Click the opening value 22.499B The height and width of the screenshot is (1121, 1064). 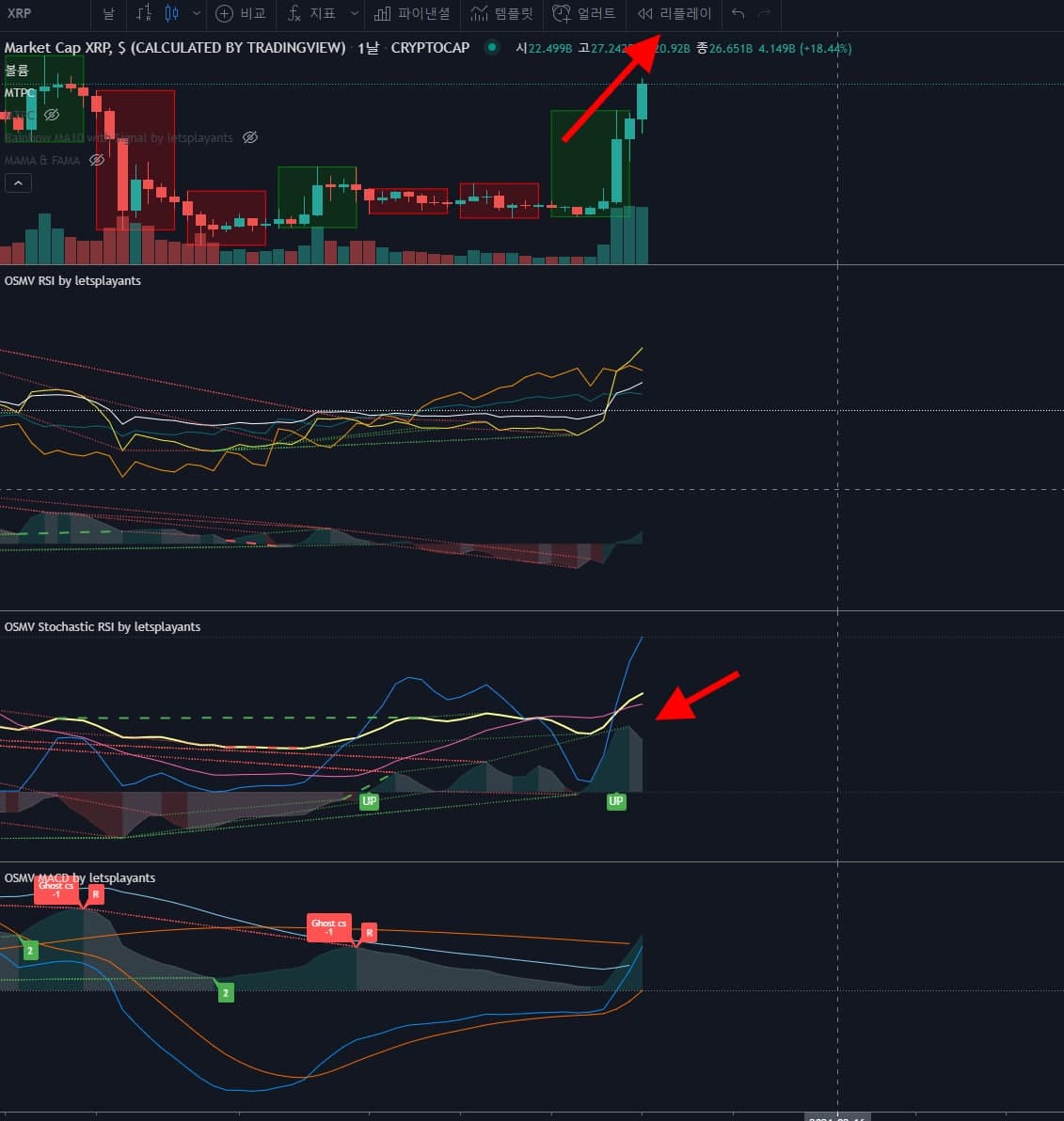(x=550, y=49)
